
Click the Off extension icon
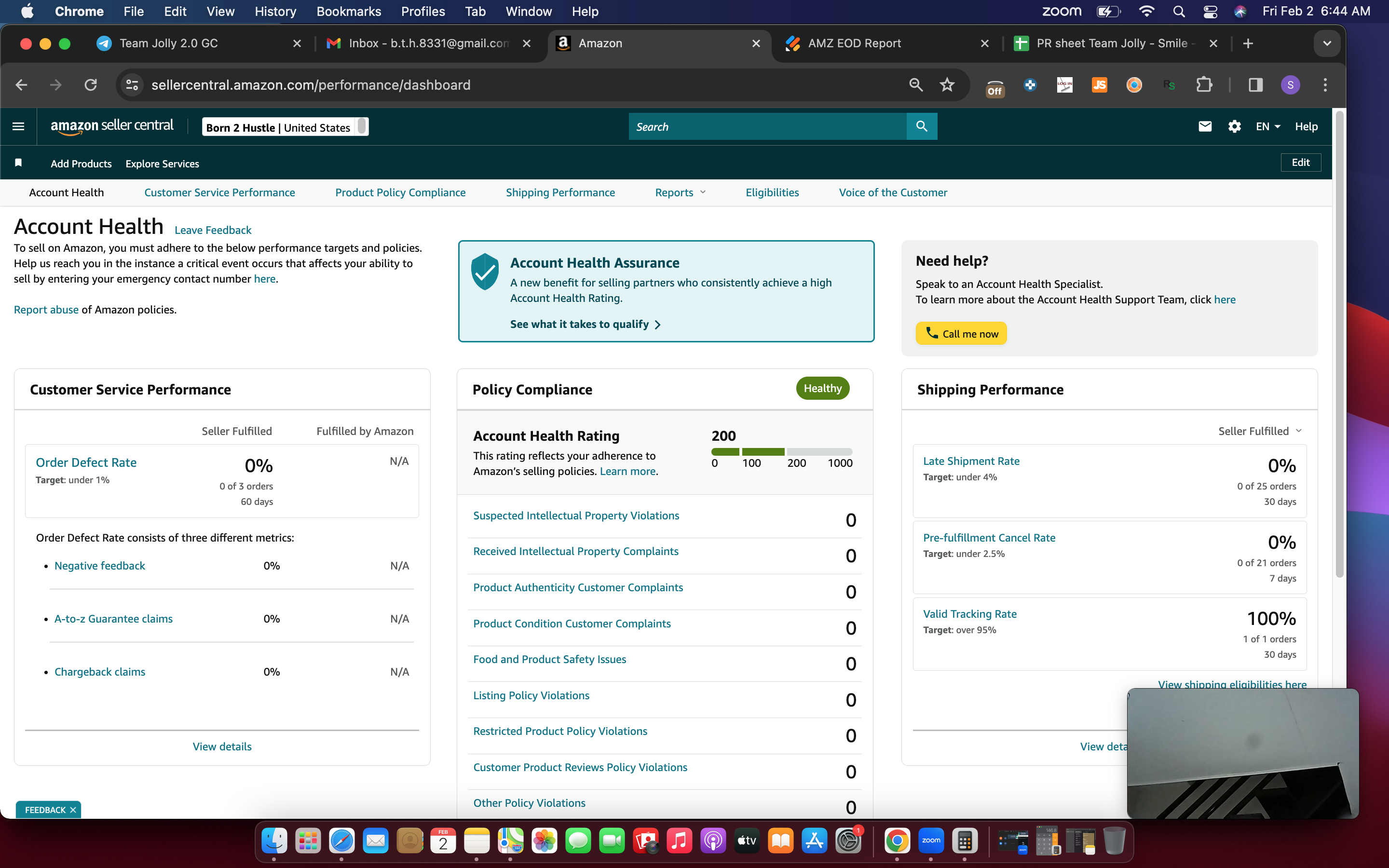(x=995, y=87)
